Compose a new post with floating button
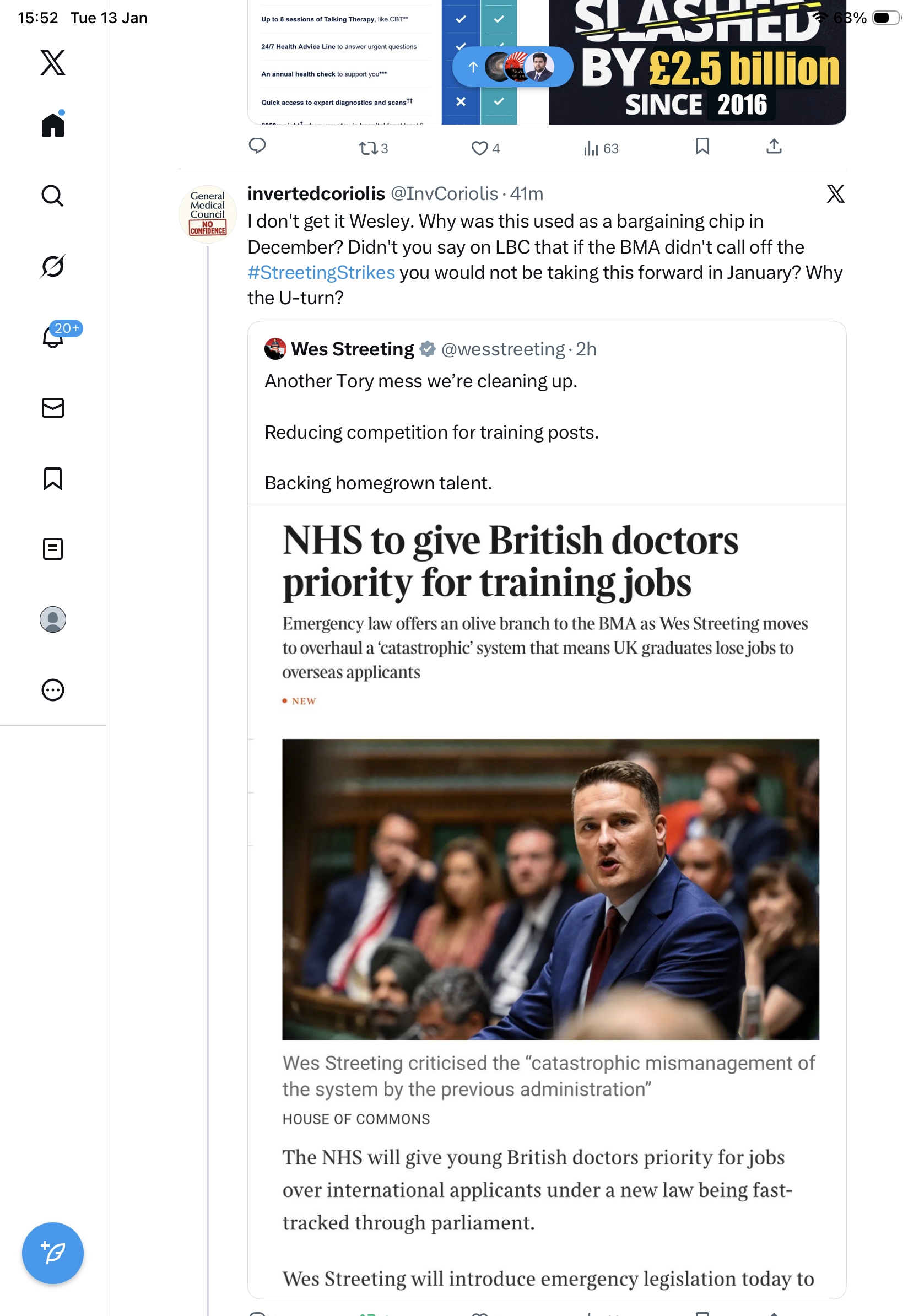Screen dimensions: 919x1316 (x=53, y=1253)
